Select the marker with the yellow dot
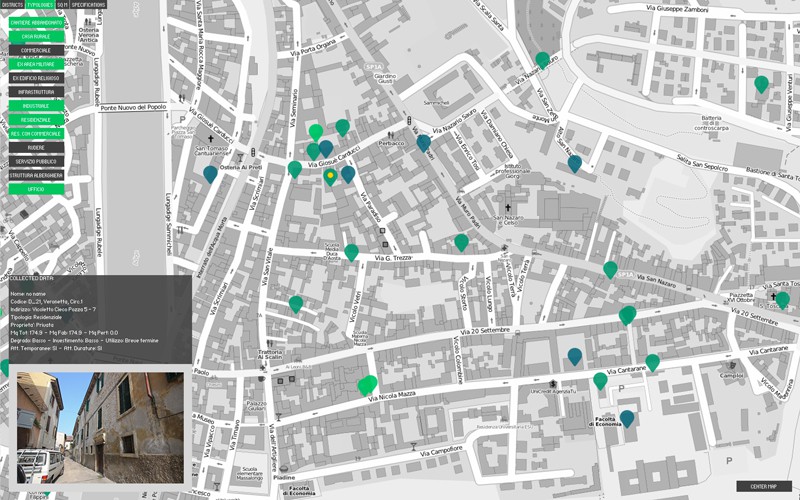The image size is (800, 500). point(330,177)
